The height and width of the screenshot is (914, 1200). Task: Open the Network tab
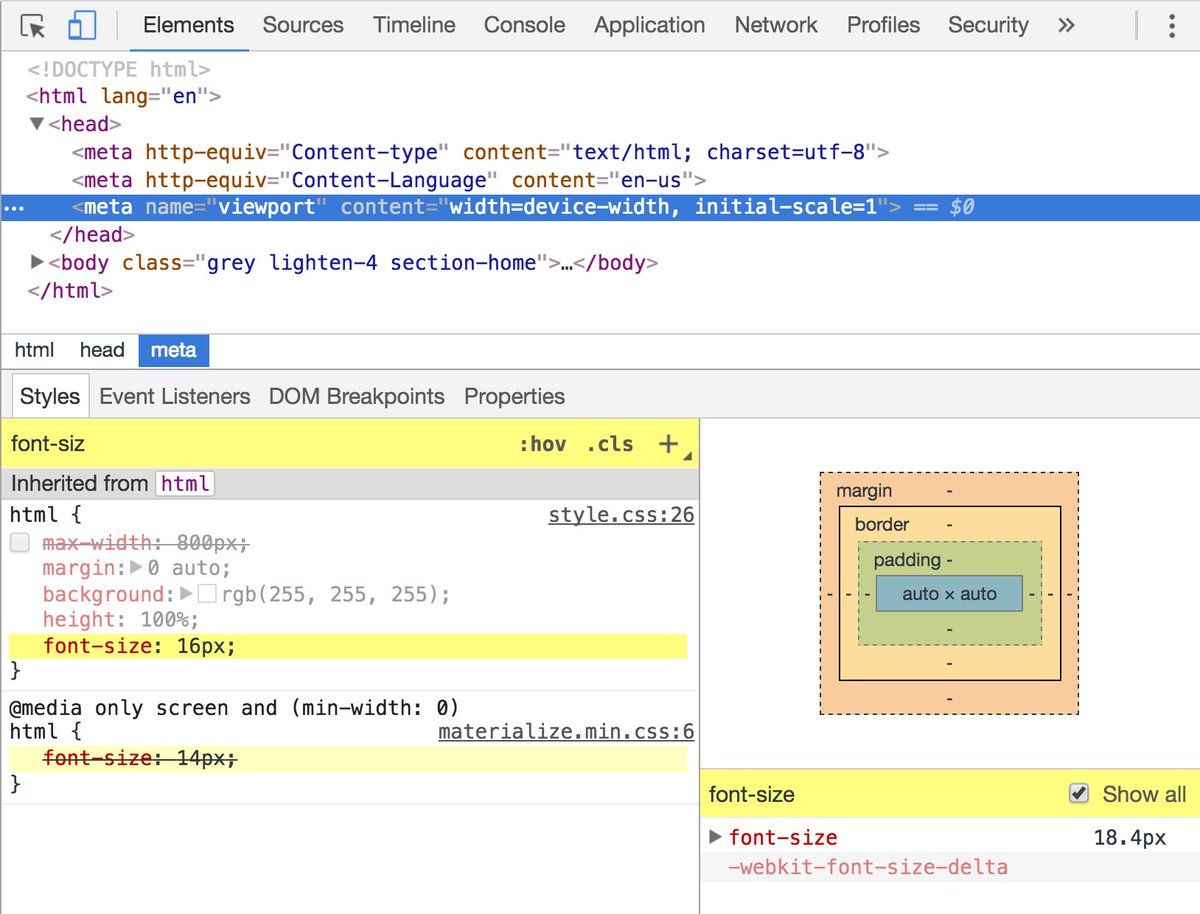[776, 25]
